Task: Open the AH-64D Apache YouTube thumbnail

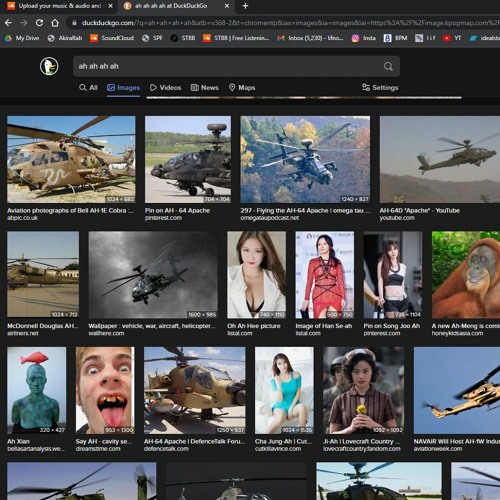Action: coord(440,159)
